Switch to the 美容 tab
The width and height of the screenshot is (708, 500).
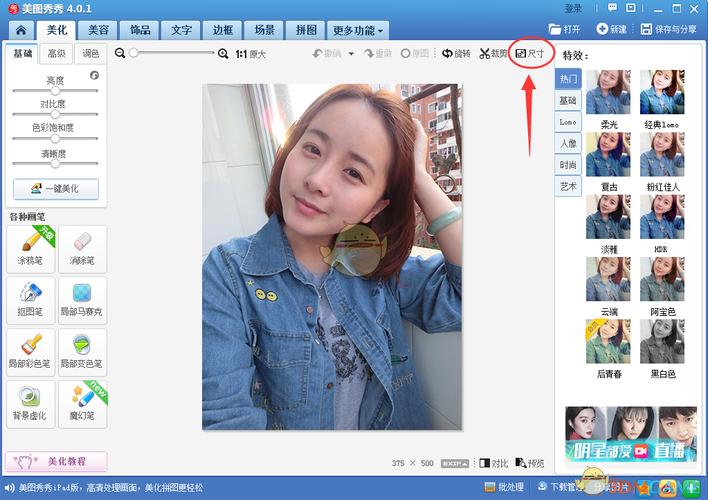[x=98, y=30]
